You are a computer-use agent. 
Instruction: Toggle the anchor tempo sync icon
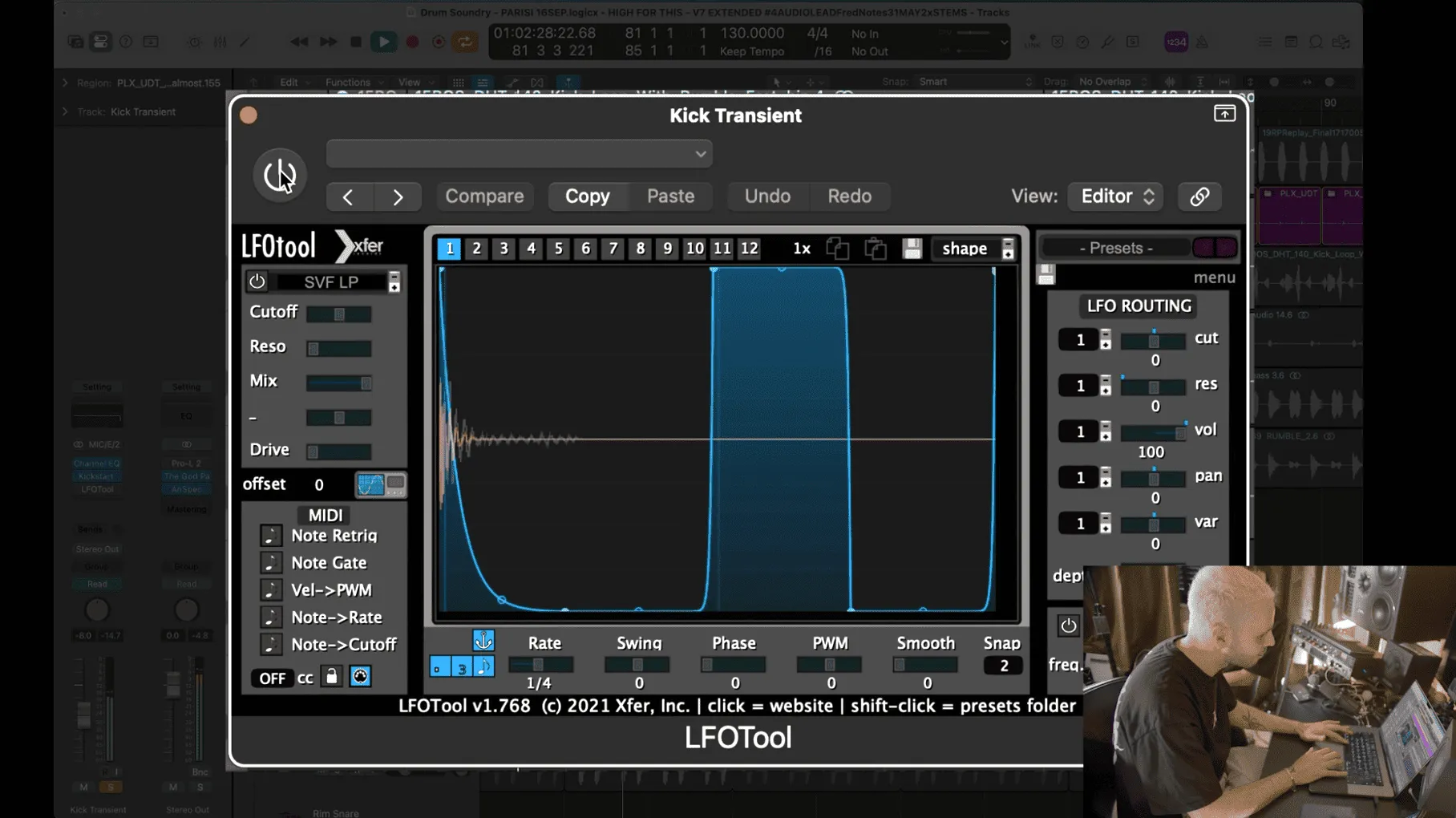pos(483,641)
